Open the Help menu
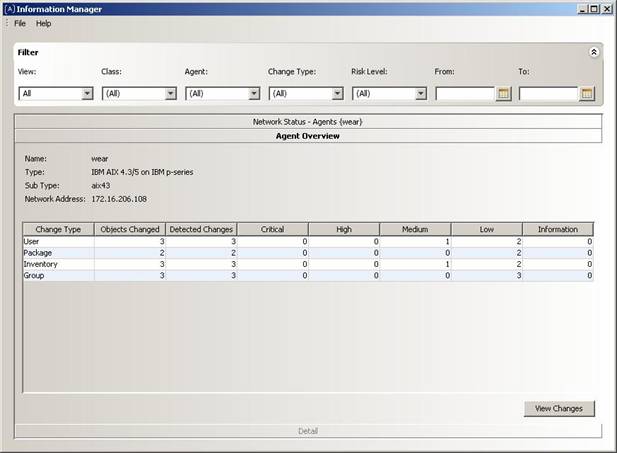The width and height of the screenshot is (617, 453). (43, 23)
